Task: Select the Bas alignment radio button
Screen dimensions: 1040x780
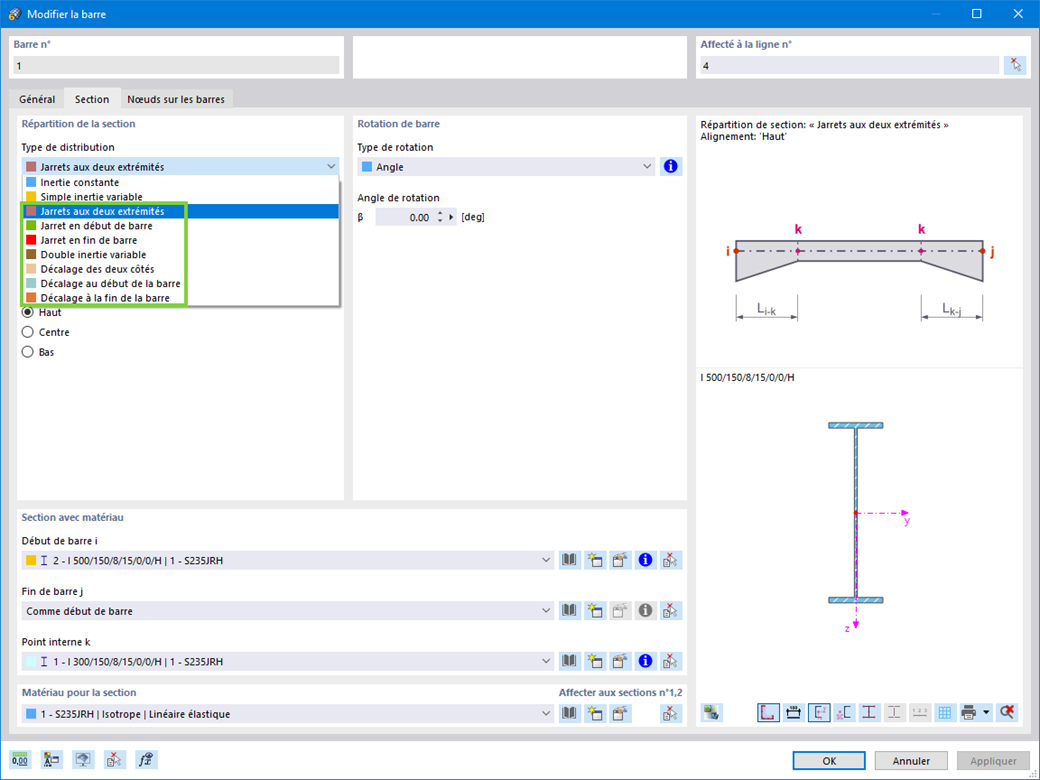Action: (x=28, y=352)
